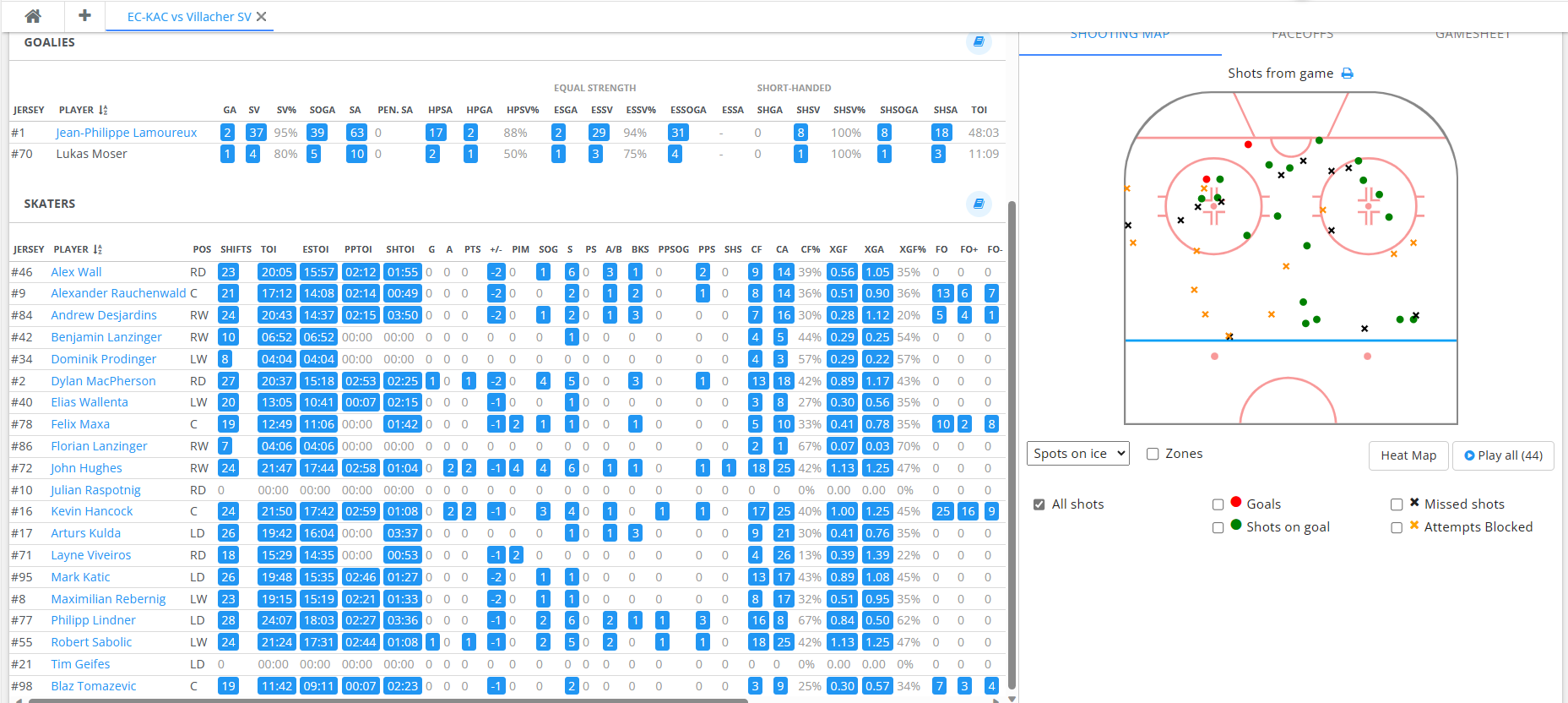Uncheck the All shots checkbox

pos(1039,504)
